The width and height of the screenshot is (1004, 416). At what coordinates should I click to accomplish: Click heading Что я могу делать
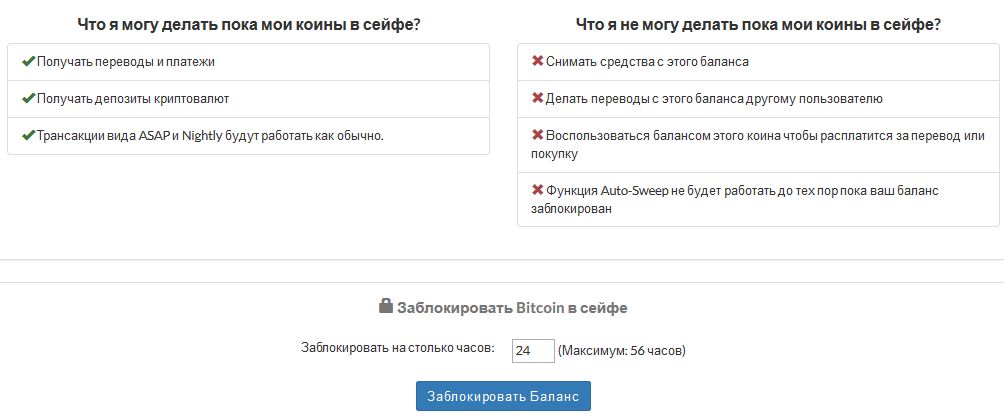(248, 25)
